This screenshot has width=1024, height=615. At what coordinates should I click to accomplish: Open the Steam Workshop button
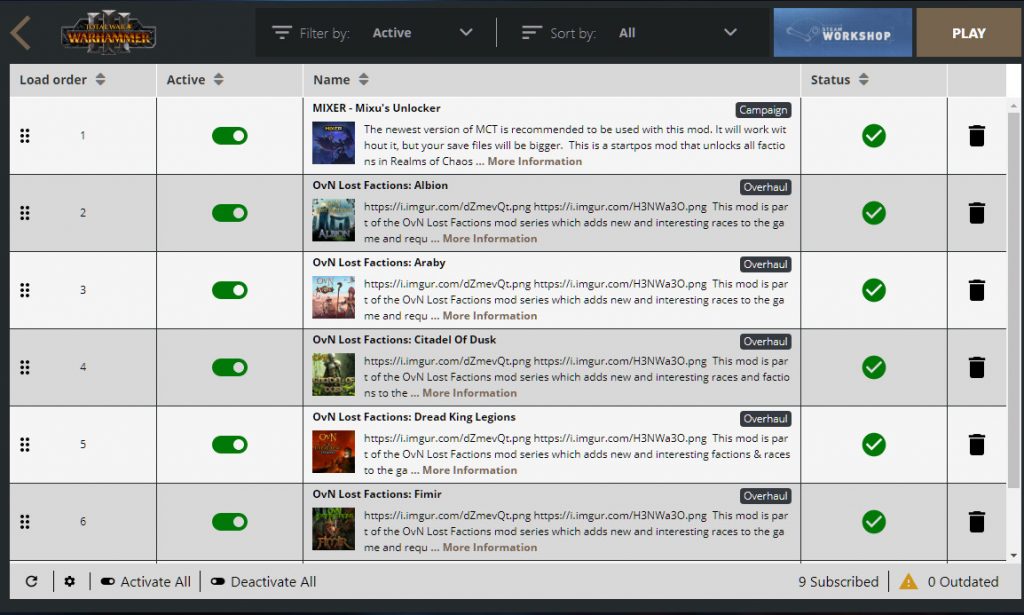tap(842, 33)
